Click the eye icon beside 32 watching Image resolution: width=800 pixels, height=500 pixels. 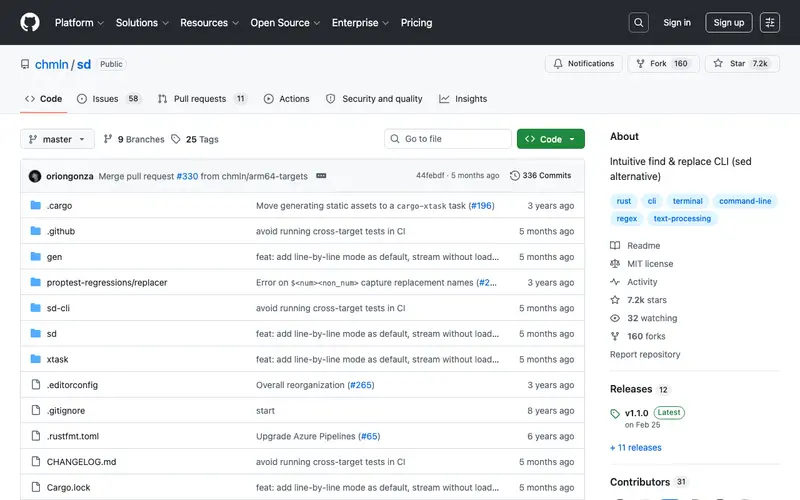pos(615,318)
